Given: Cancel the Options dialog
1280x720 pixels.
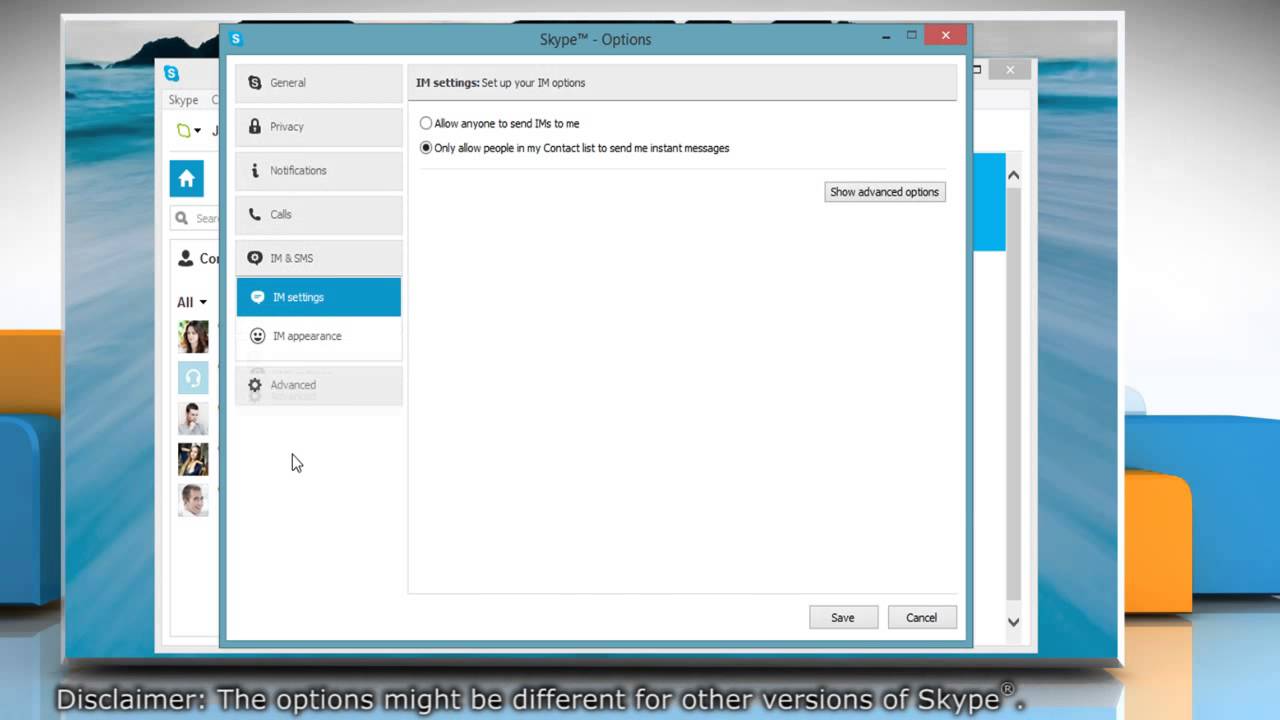Looking at the screenshot, I should coord(922,617).
